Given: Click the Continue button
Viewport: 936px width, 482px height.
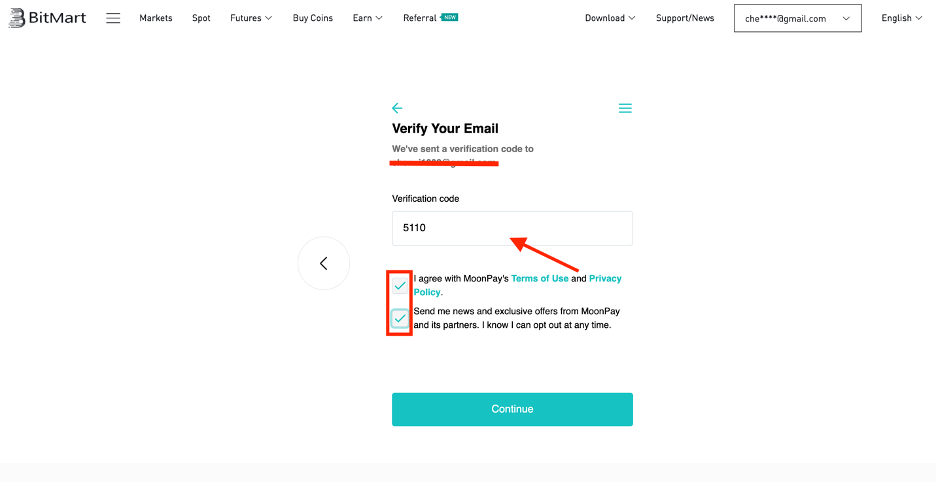Looking at the screenshot, I should click(512, 409).
